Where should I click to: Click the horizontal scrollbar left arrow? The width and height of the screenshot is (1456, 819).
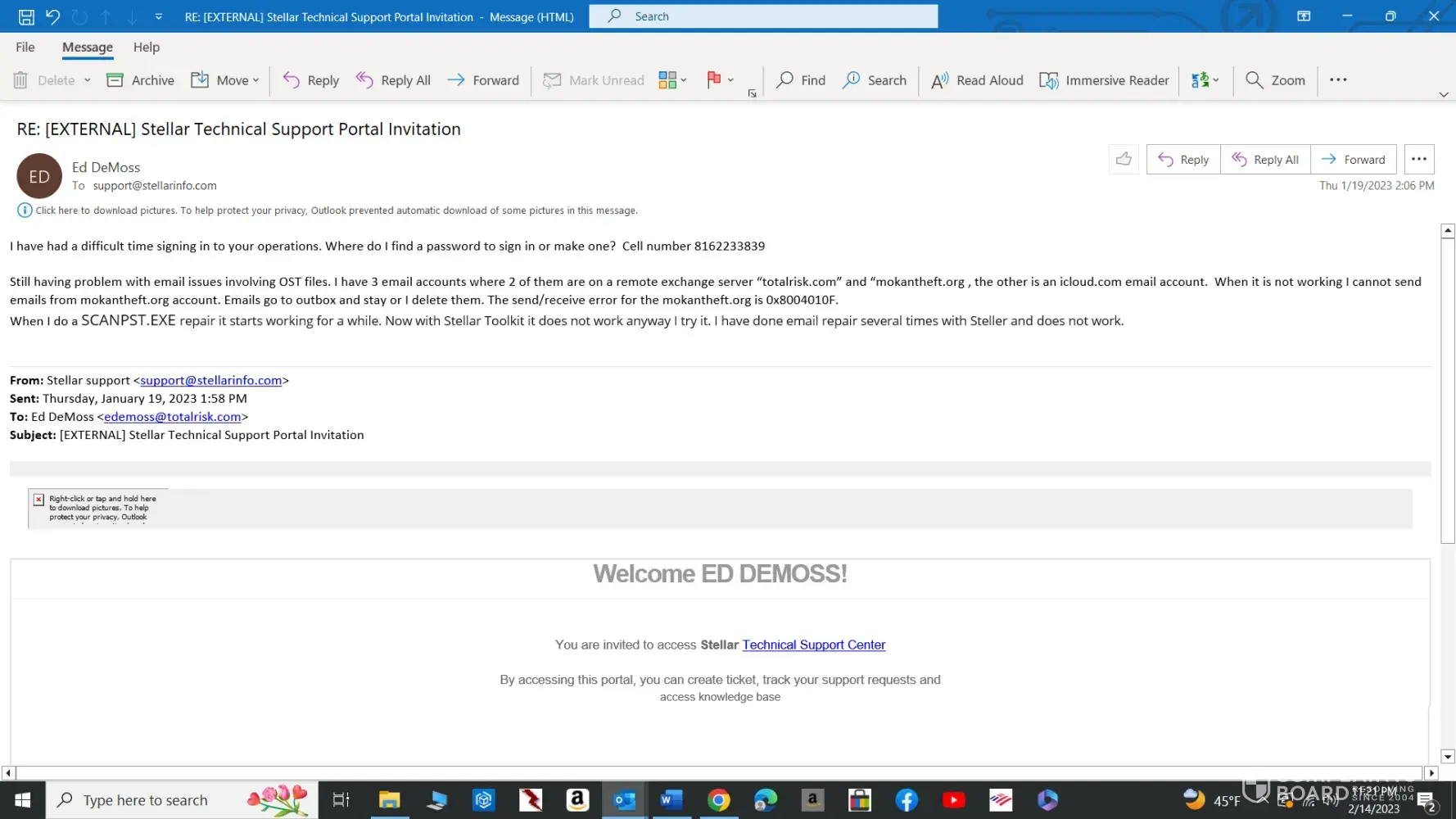point(8,772)
